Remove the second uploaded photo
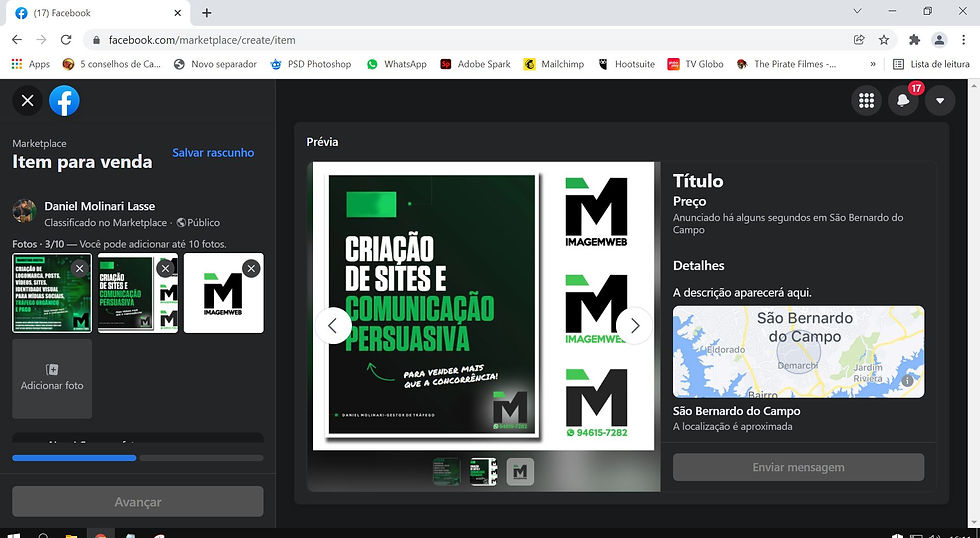 pyautogui.click(x=165, y=269)
